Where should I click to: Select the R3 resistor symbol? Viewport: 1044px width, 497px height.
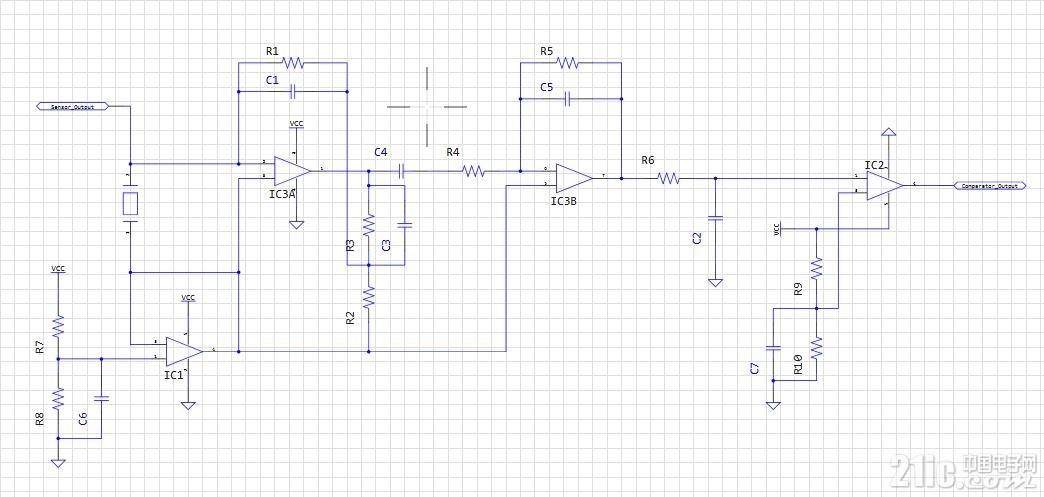[x=368, y=225]
